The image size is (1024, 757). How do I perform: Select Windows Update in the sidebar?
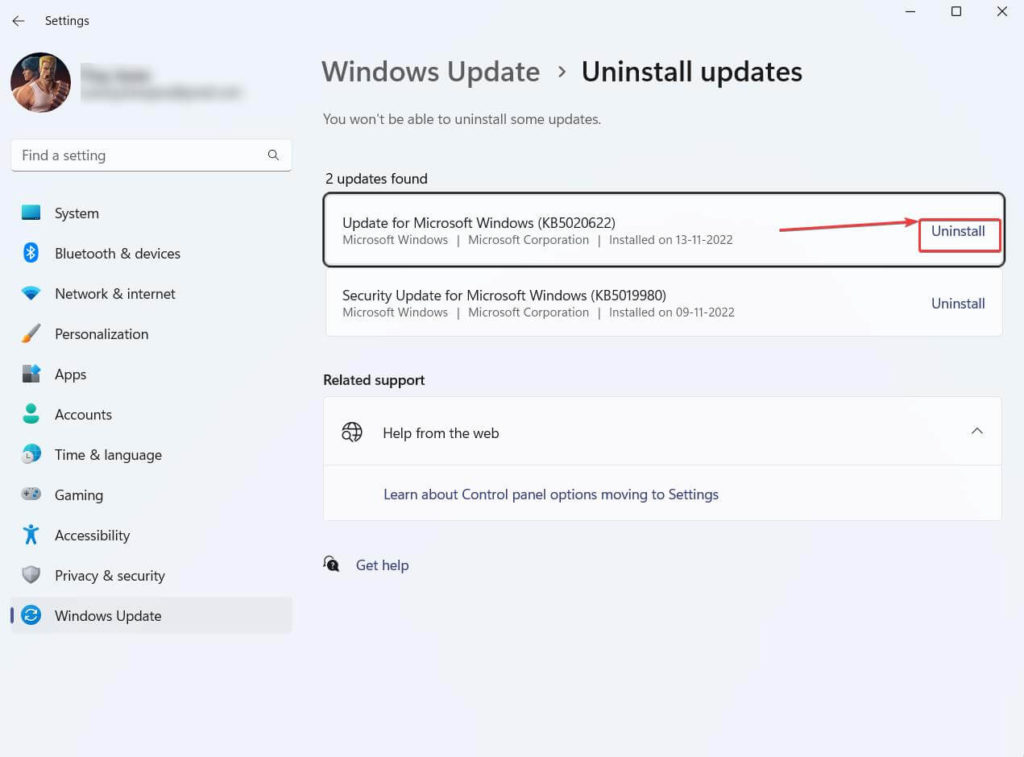[x=151, y=615]
